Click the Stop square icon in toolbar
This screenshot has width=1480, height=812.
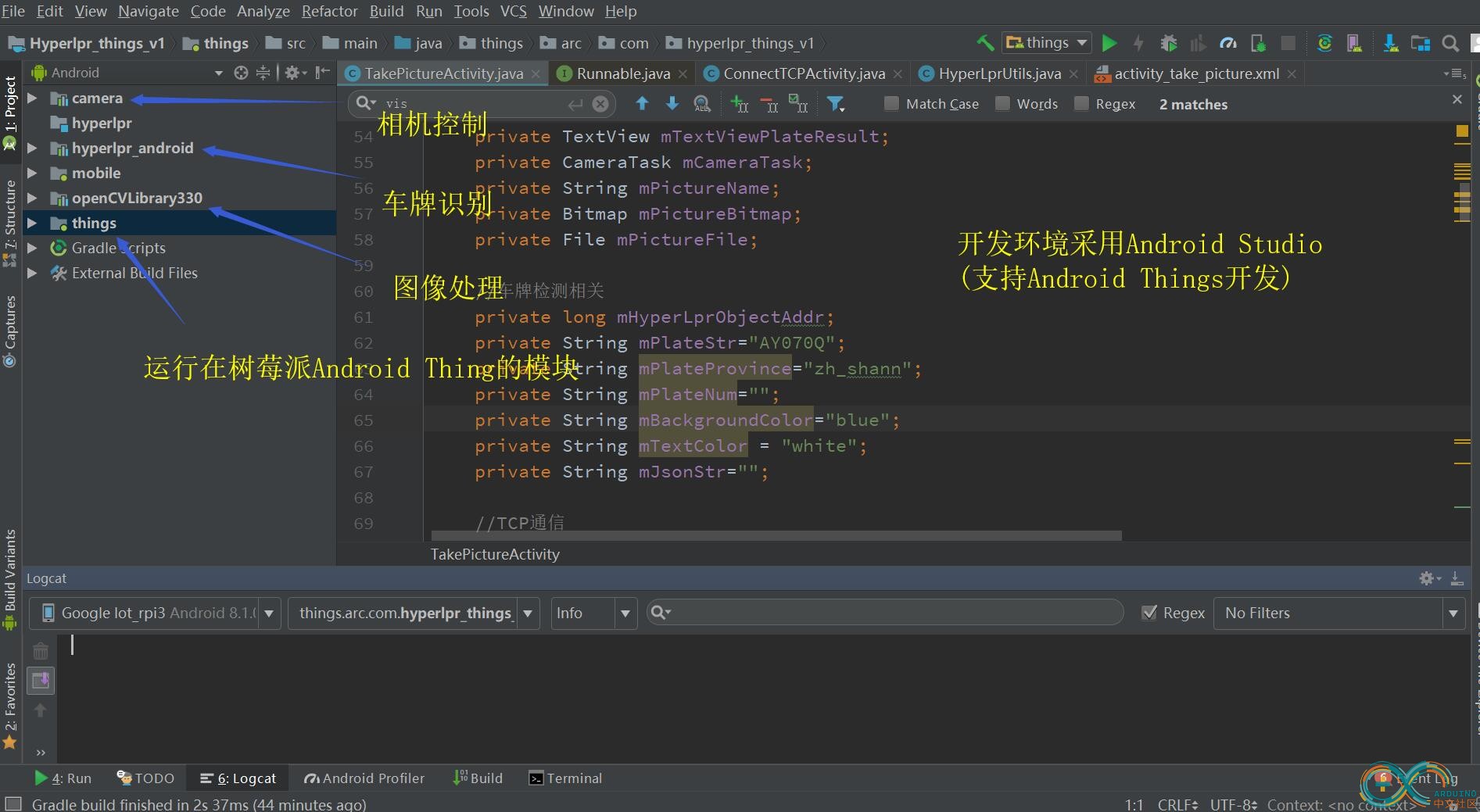pos(1288,43)
